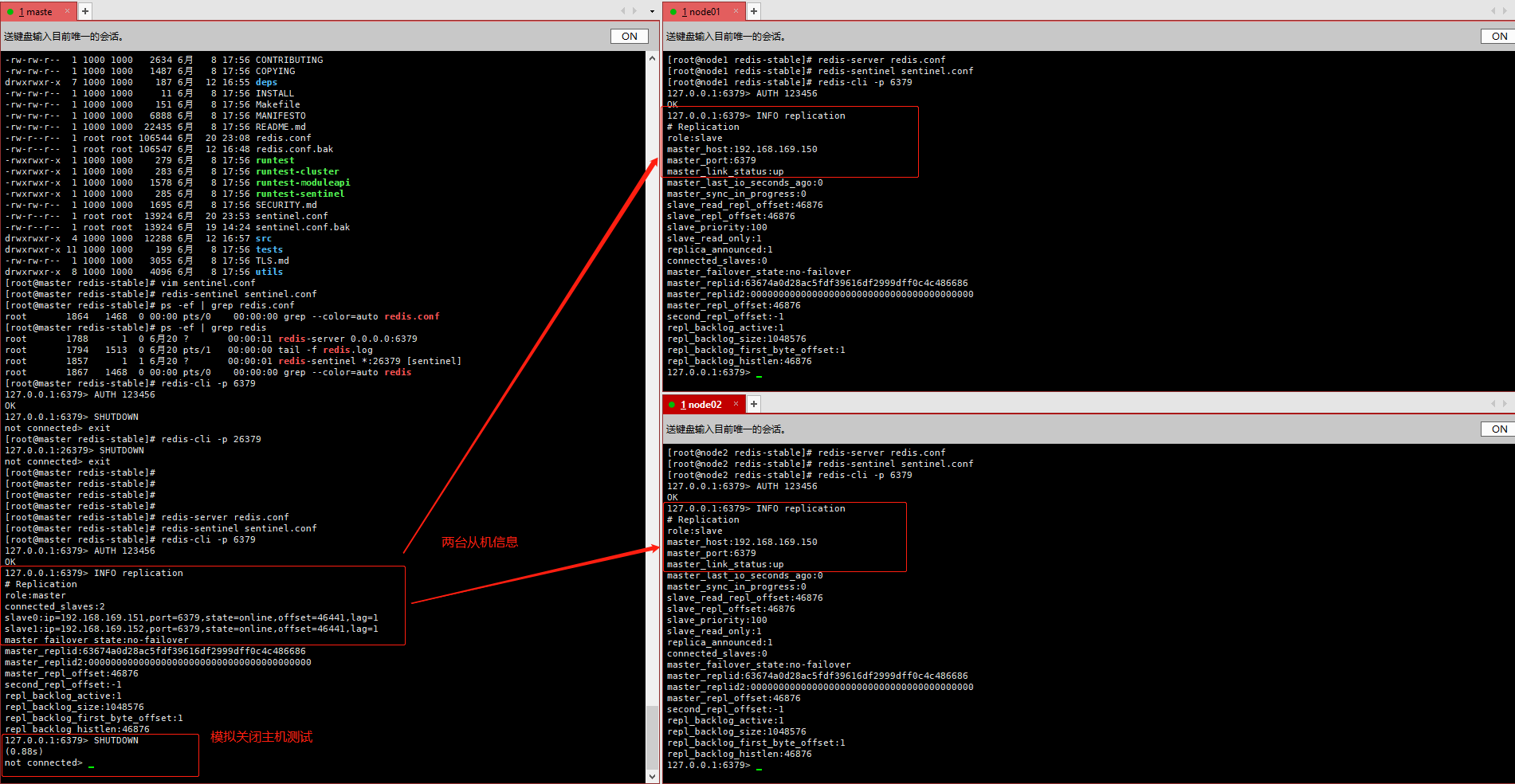Go to previous tab arrow in master pane

[623, 11]
